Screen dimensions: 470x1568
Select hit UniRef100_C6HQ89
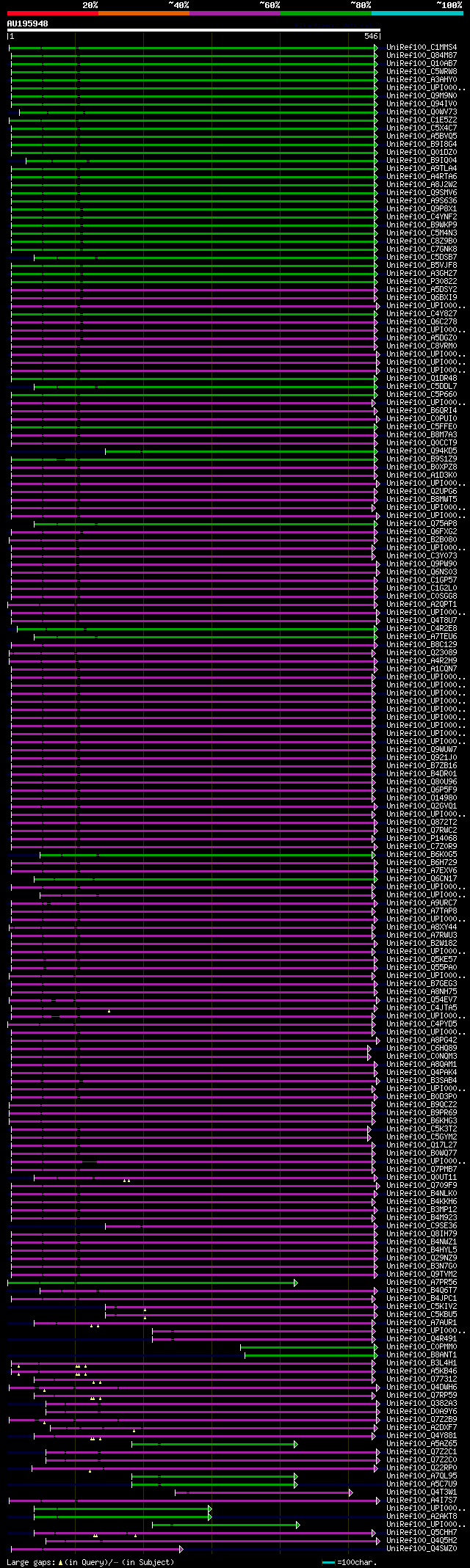coord(422,1049)
